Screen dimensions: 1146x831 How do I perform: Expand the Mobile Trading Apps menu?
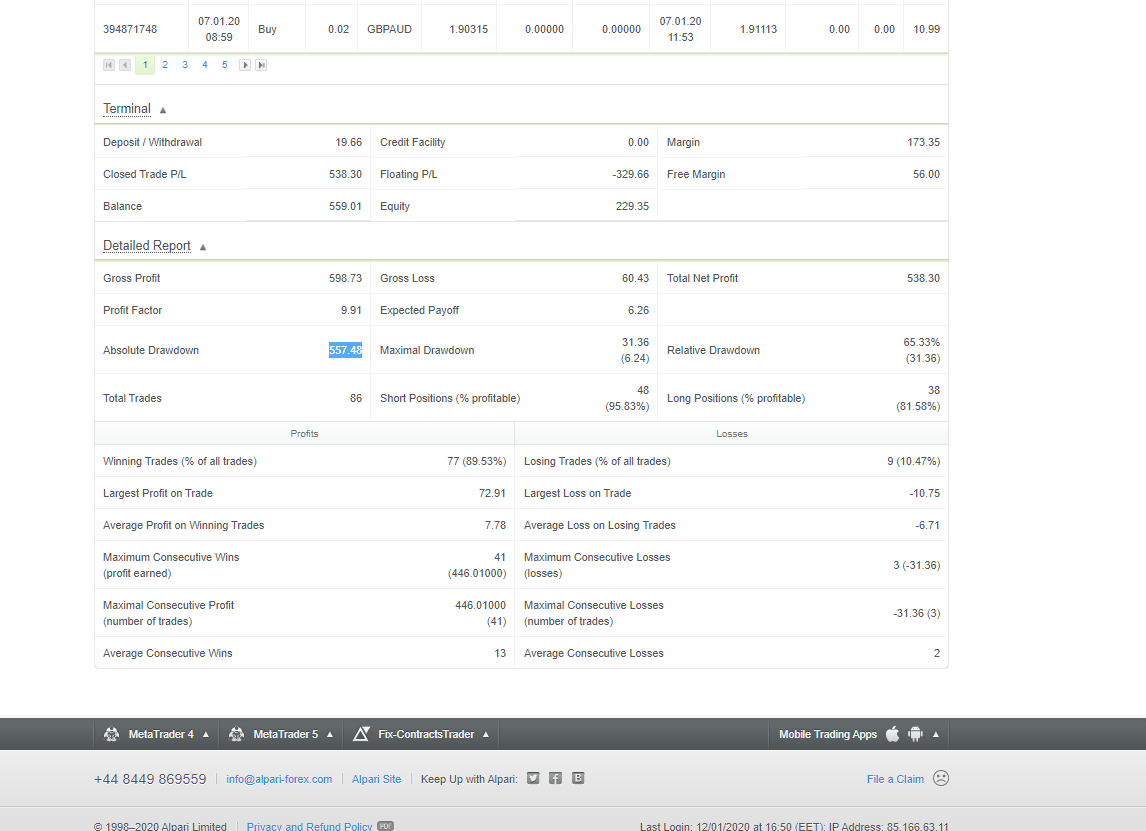(828, 734)
